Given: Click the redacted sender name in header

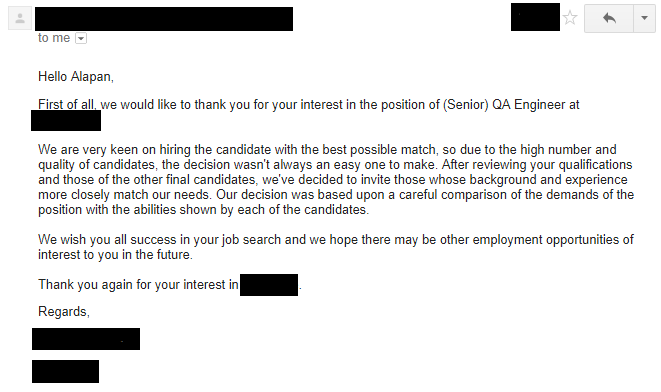Looking at the screenshot, I should pos(164,19).
